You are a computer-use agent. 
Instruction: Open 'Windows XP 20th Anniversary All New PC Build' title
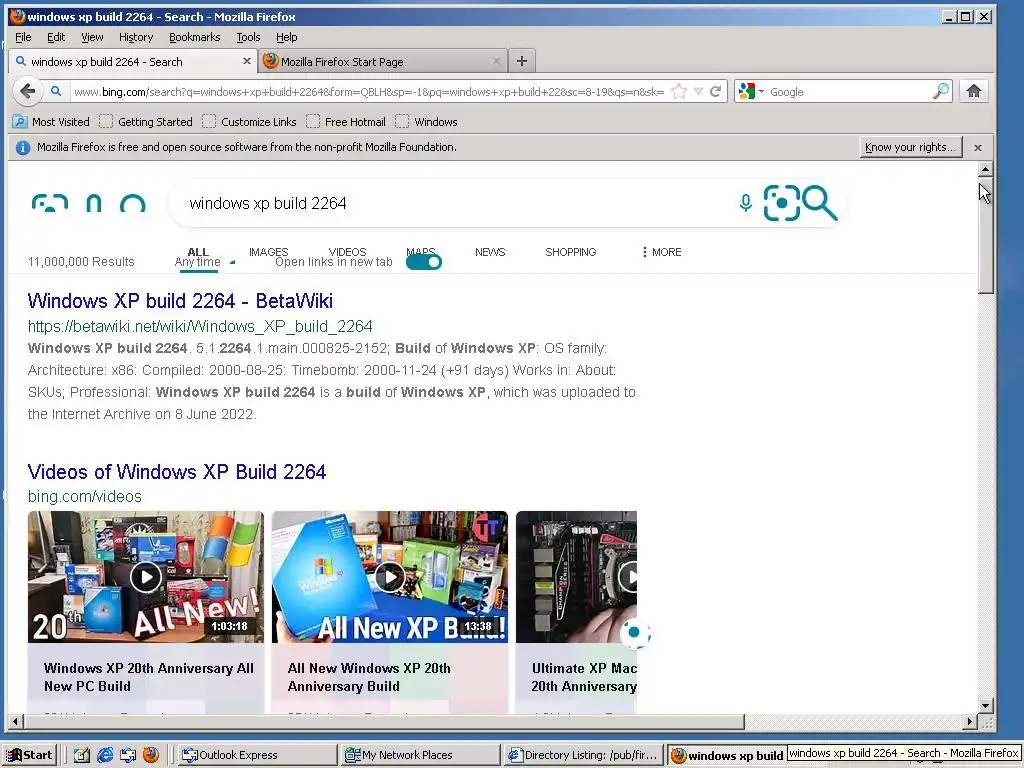click(x=148, y=677)
